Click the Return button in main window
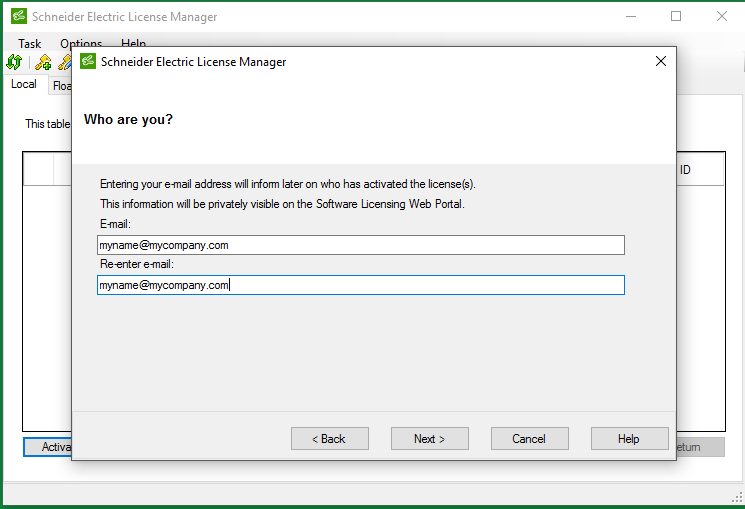Image resolution: width=745 pixels, height=509 pixels. pos(700,447)
